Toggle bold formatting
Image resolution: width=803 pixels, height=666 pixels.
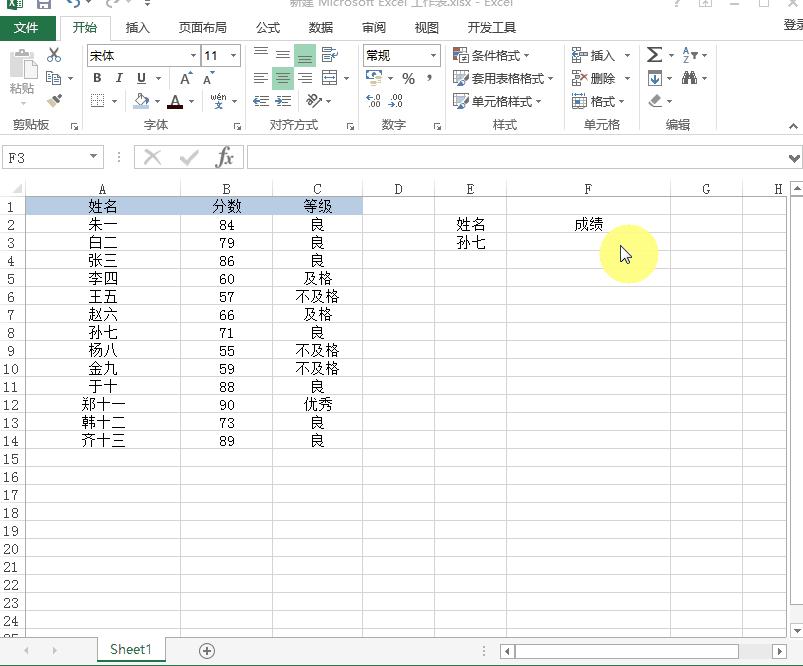point(97,77)
